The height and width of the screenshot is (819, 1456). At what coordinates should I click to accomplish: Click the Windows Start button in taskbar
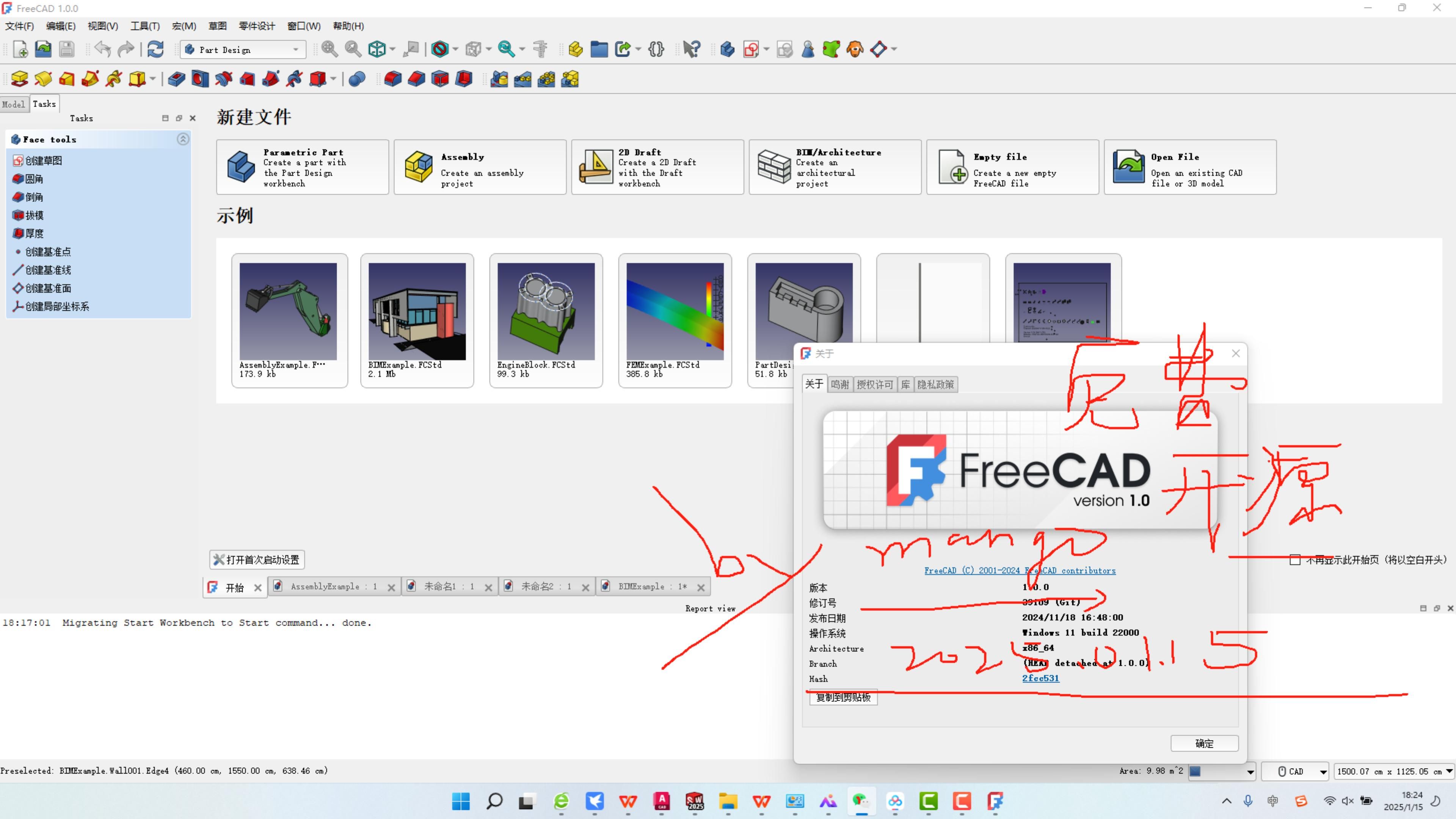click(461, 801)
